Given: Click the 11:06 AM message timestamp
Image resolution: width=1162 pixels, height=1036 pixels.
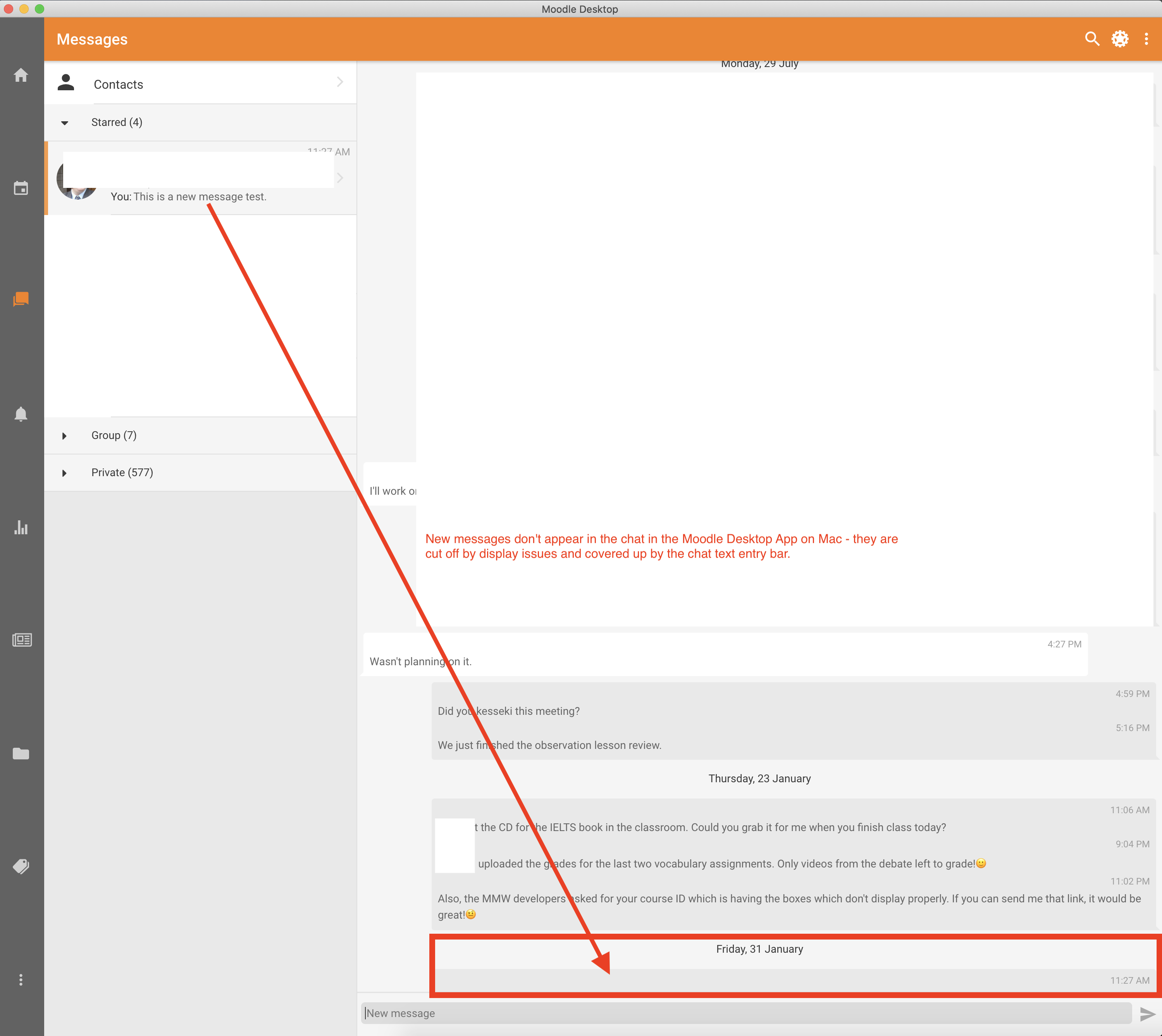Looking at the screenshot, I should pos(1129,809).
